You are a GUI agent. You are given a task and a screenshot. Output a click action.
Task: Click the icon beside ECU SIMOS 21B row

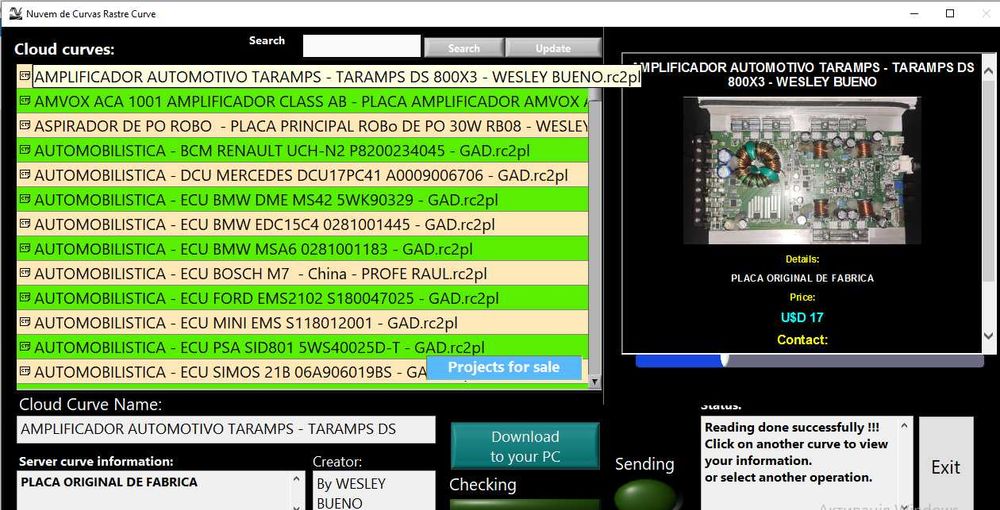tap(25, 371)
